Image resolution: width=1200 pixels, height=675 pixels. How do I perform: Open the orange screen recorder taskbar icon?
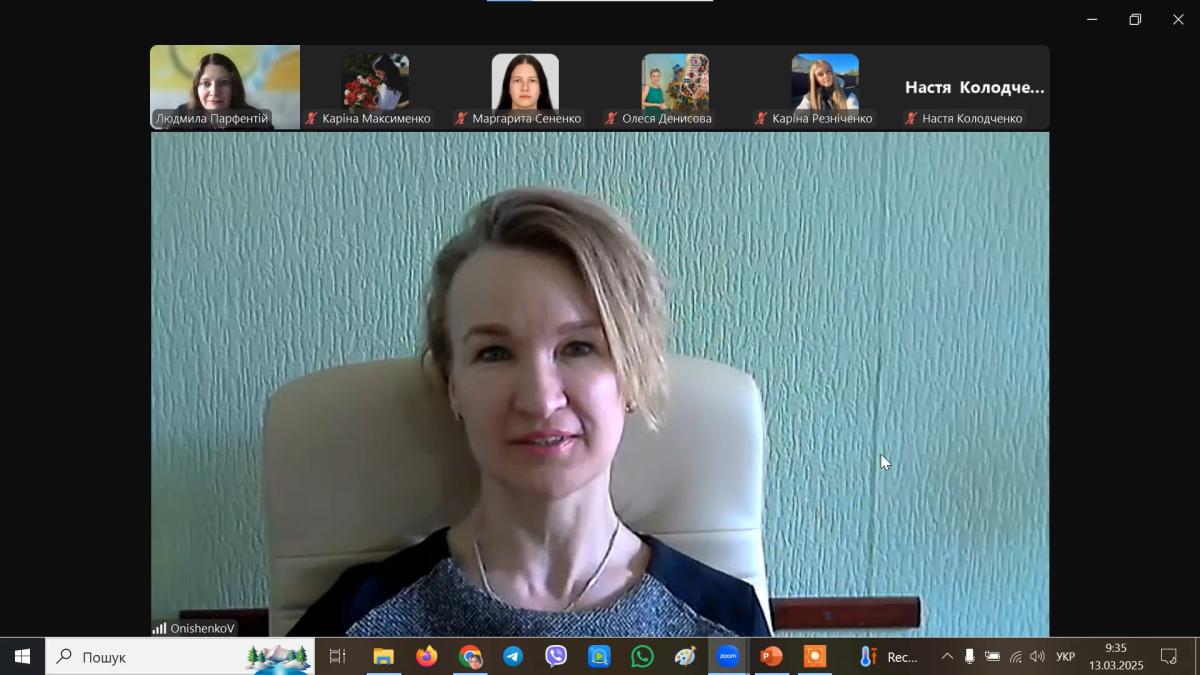tap(815, 657)
